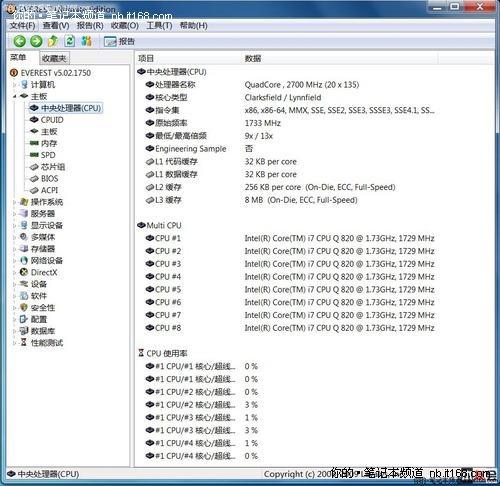
Task: Expand the 存储器 tree node
Action: [x=14, y=249]
